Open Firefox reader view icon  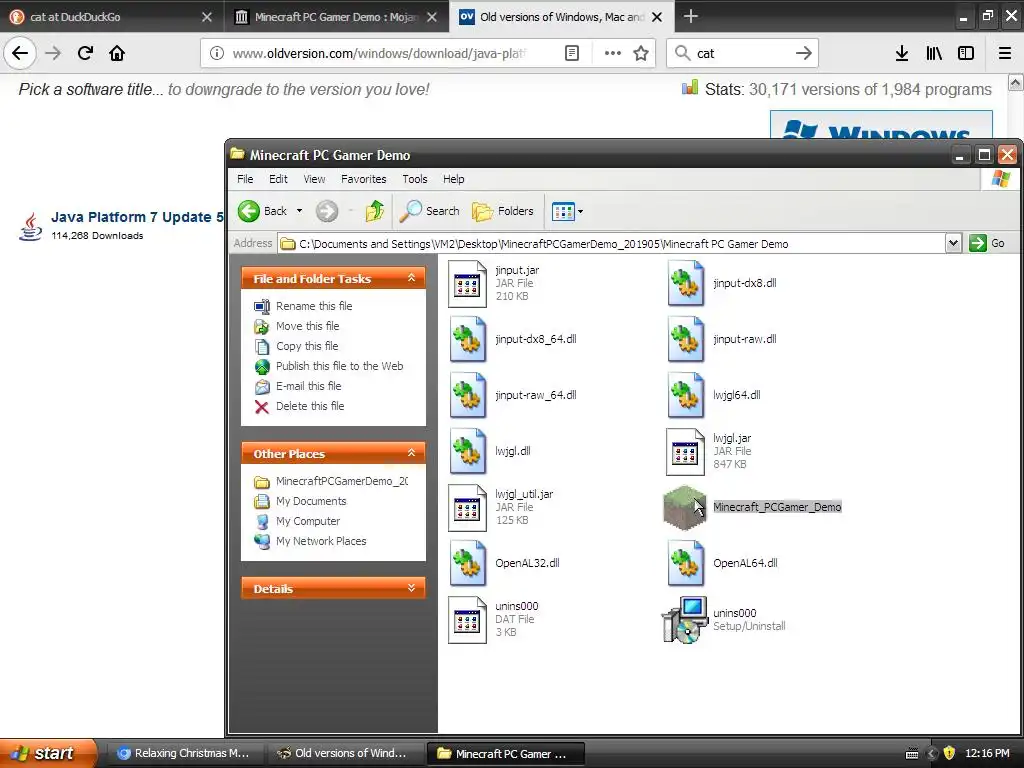(571, 53)
